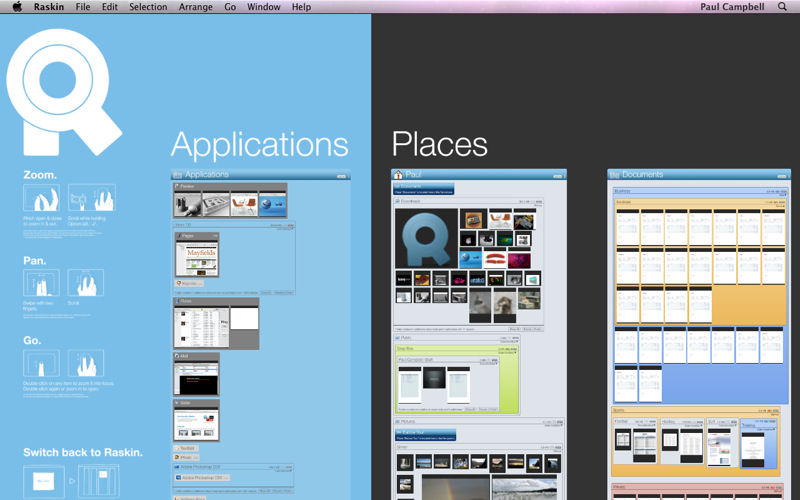Open the Edit menu

[x=110, y=7]
